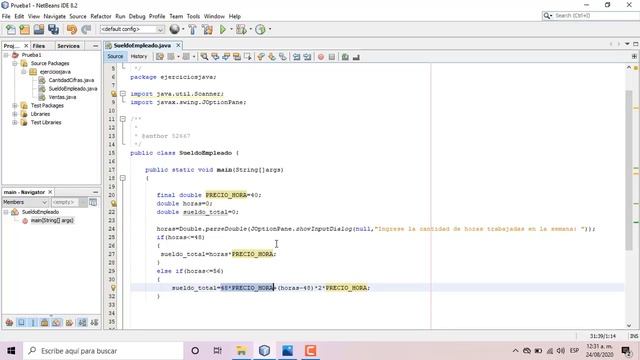Screen dimensions: 640x360
Task: Select the Source view button
Action: click(x=115, y=56)
